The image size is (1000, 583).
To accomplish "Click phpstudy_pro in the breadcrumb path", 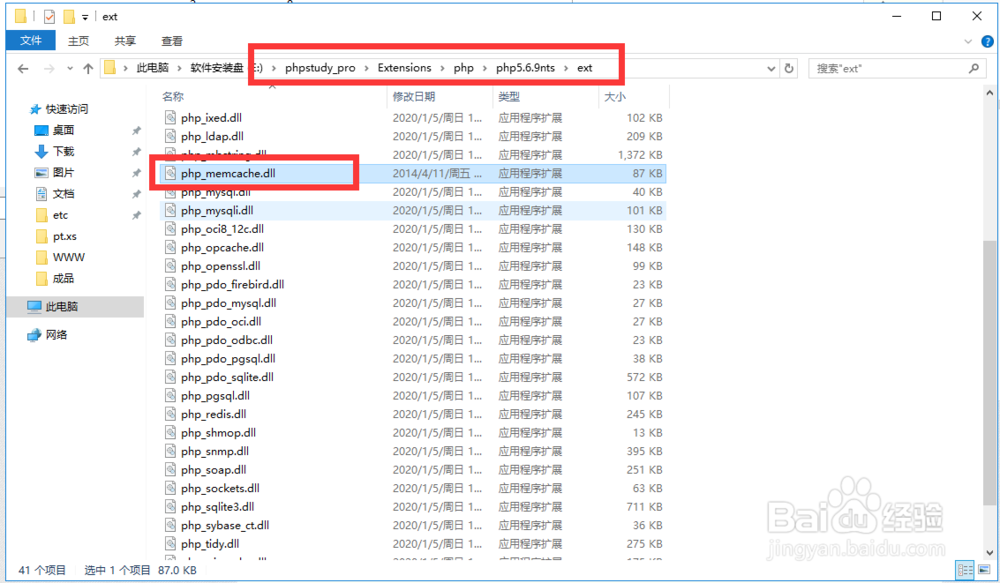I will [320, 68].
